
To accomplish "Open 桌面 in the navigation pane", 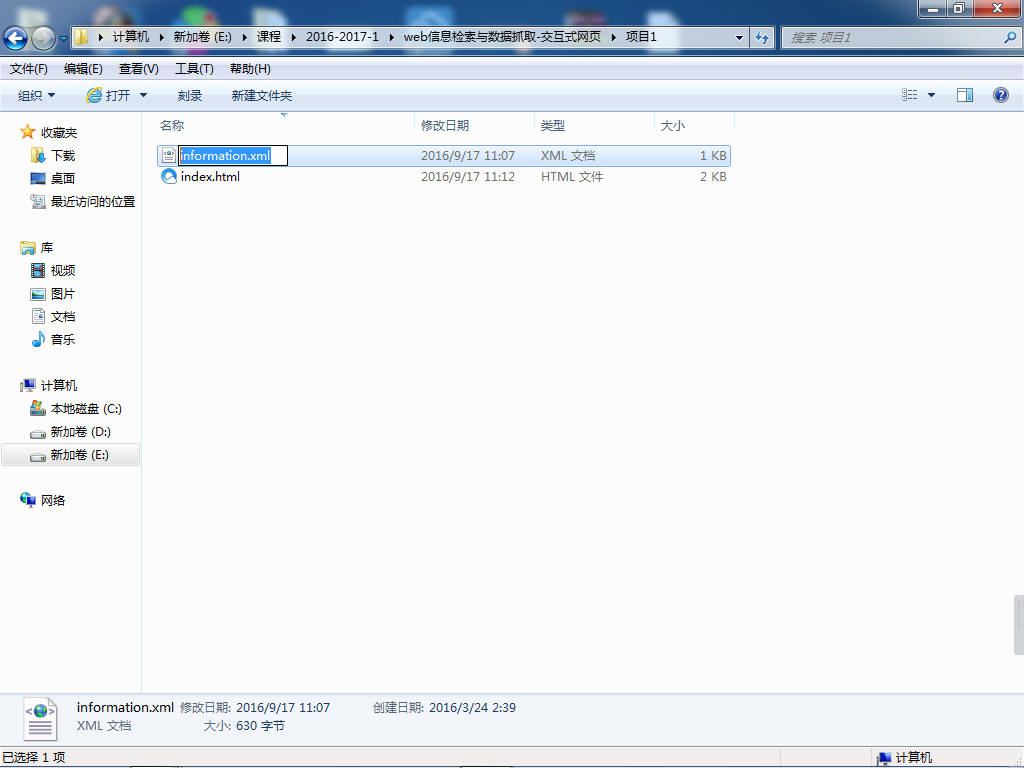I will [53, 178].
